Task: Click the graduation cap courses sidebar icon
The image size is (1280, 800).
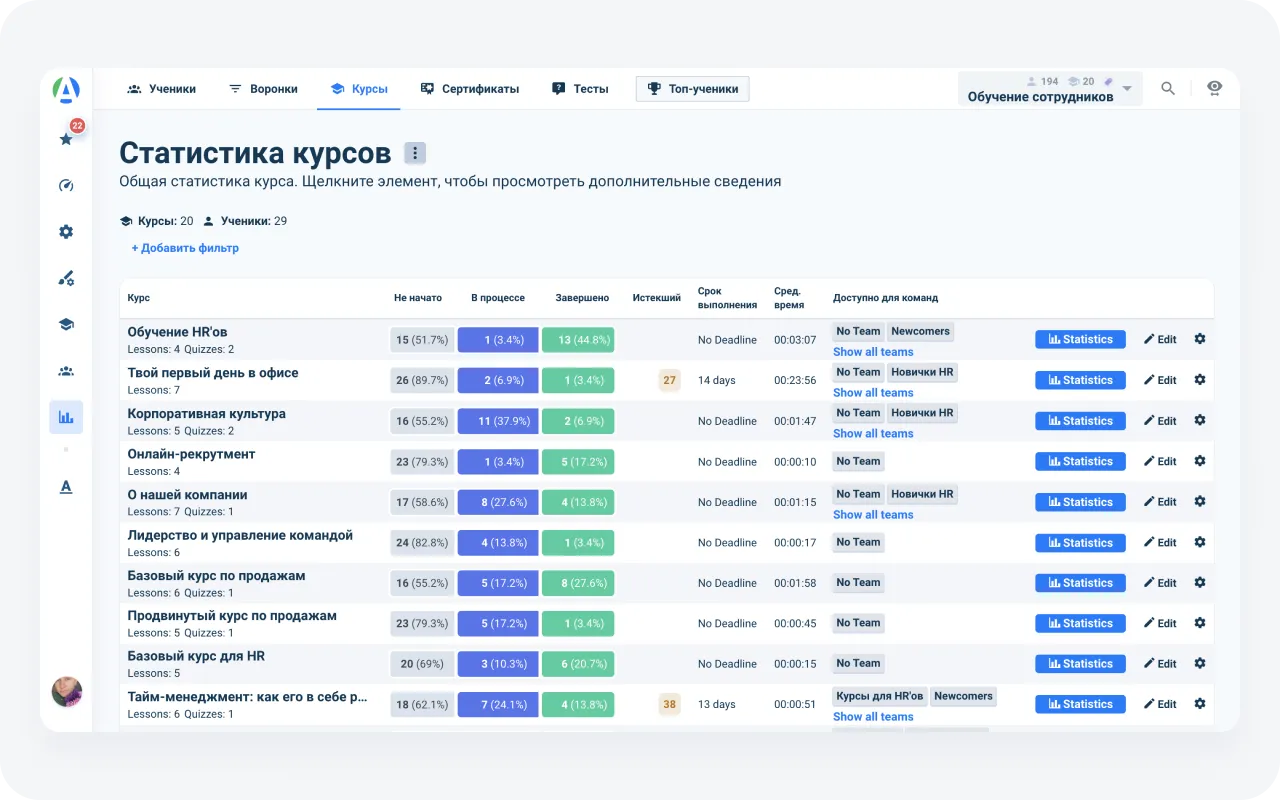Action: pos(66,324)
